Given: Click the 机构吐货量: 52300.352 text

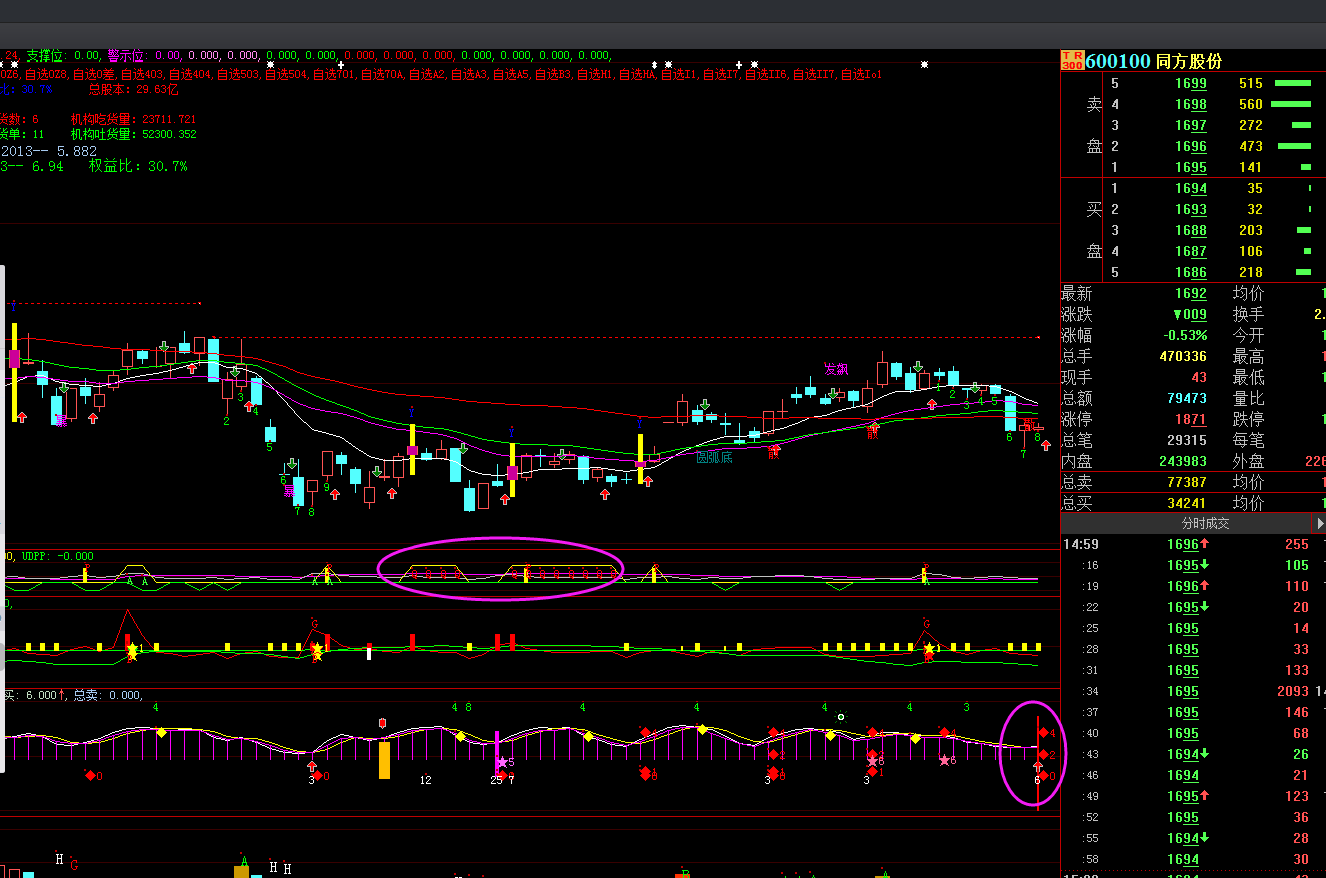Looking at the screenshot, I should tap(133, 134).
